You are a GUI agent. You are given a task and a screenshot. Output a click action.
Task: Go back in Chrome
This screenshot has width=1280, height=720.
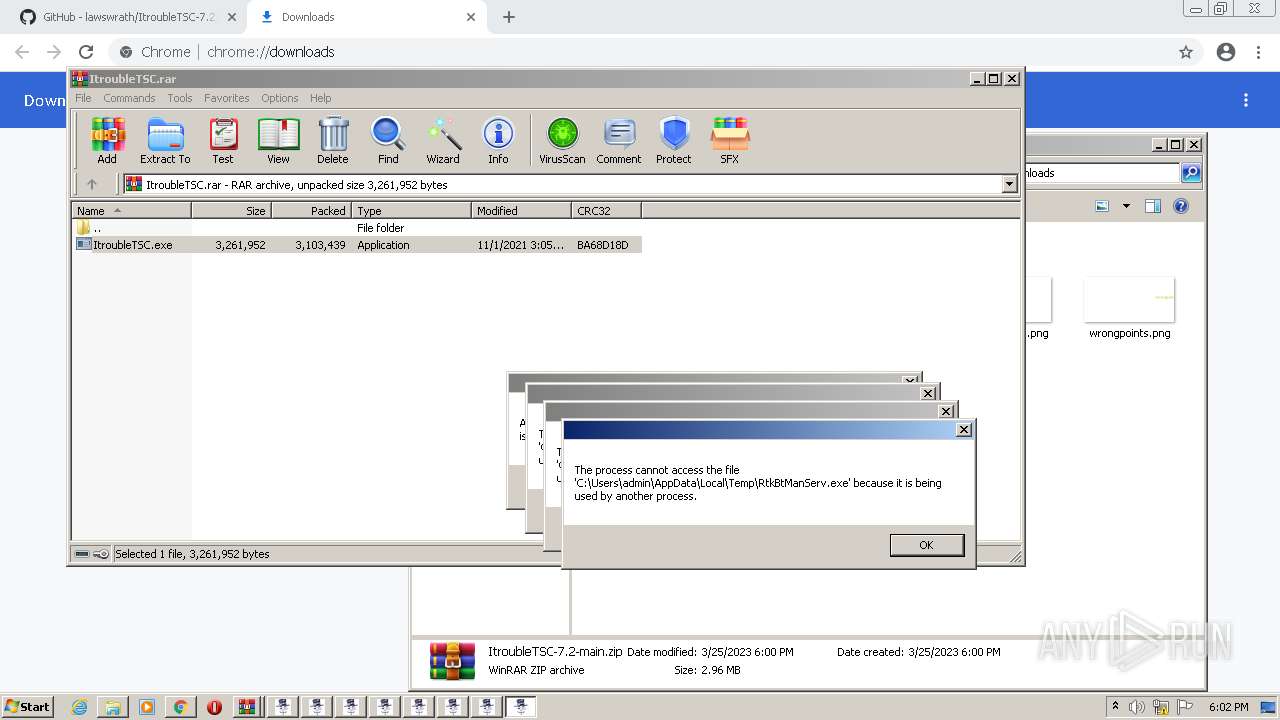[x=22, y=52]
